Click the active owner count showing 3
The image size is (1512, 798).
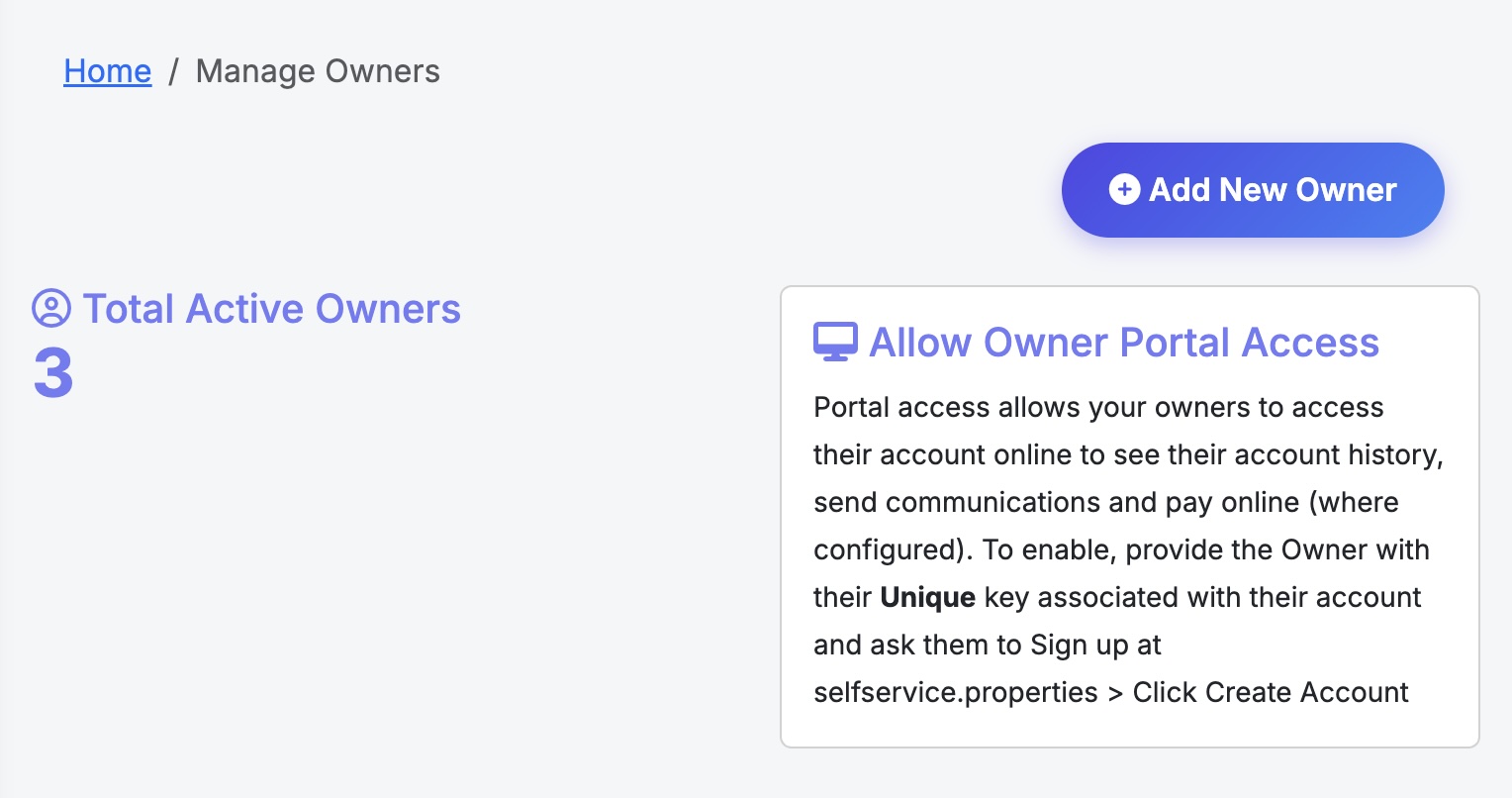(x=51, y=374)
